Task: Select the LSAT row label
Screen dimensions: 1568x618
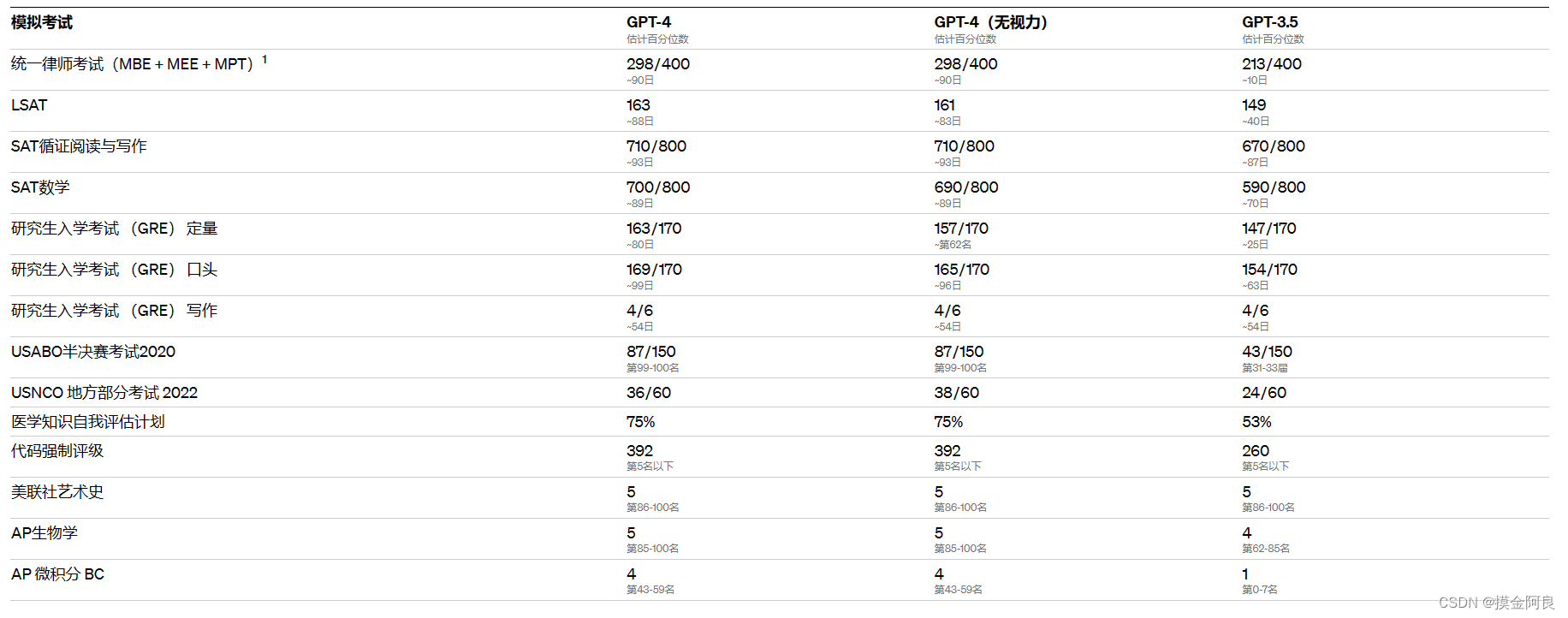Action: pyautogui.click(x=29, y=105)
